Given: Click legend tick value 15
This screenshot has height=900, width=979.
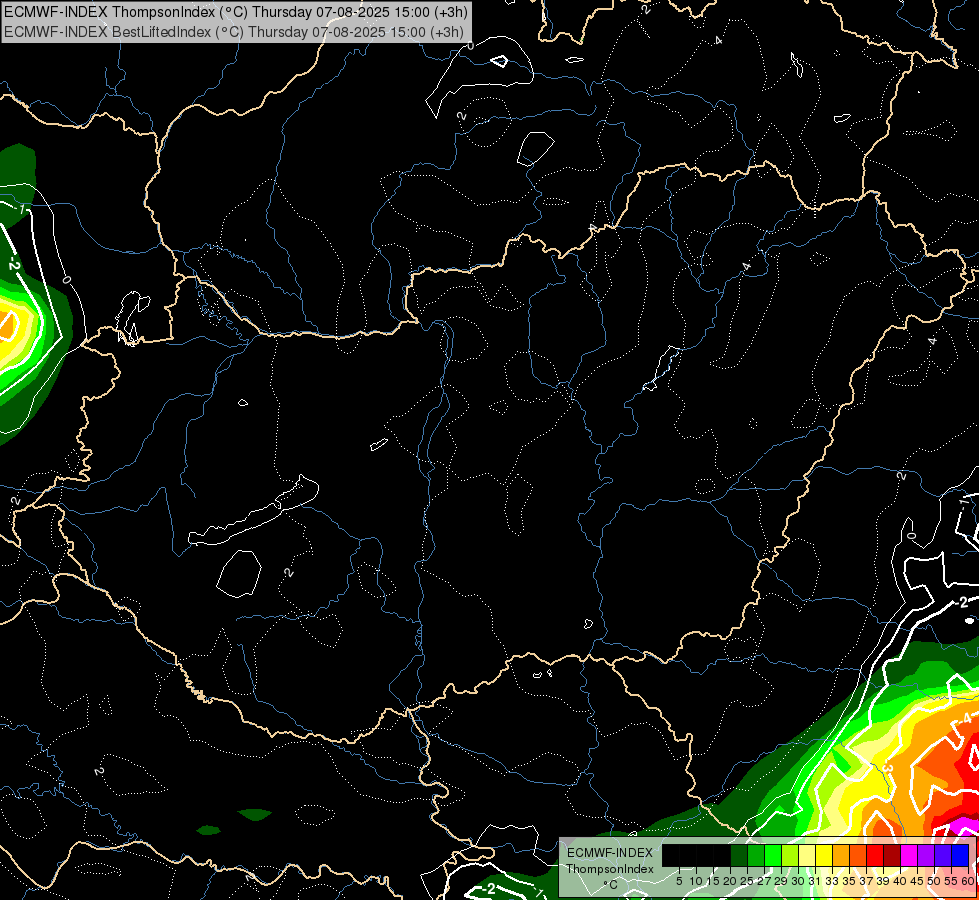Looking at the screenshot, I should 713,881.
